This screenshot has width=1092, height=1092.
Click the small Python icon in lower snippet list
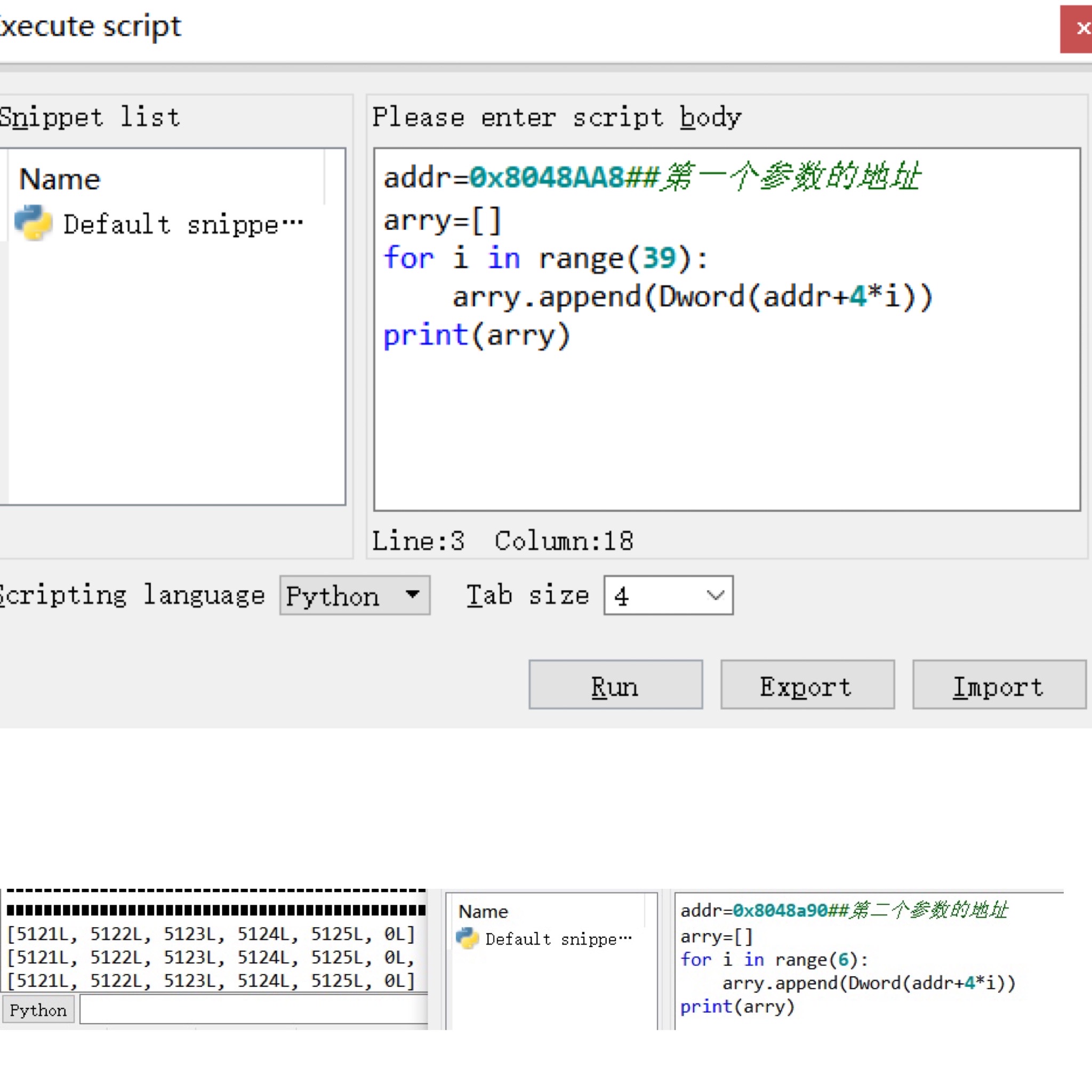(467, 939)
